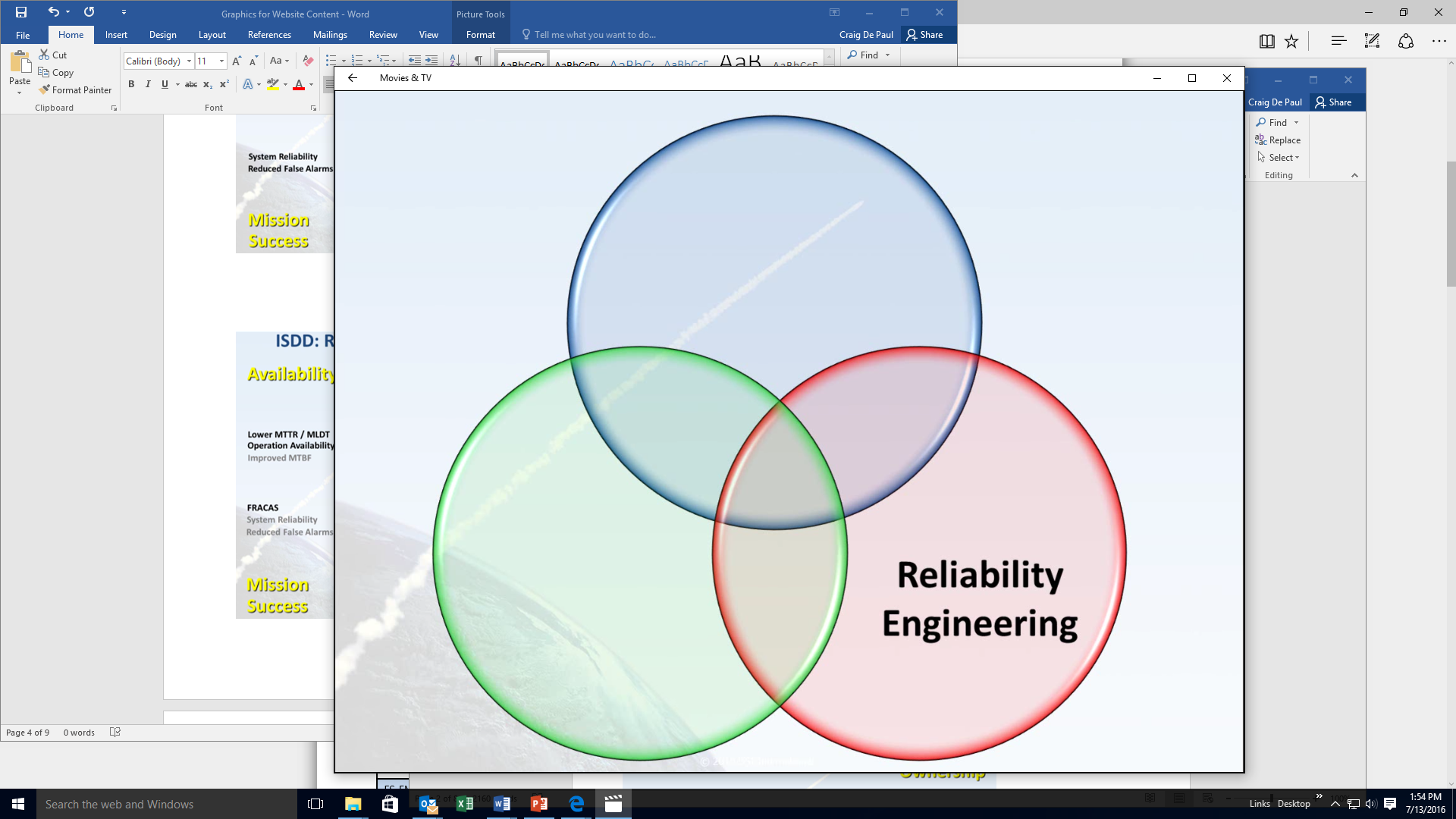Switch to the References tab

(x=269, y=35)
